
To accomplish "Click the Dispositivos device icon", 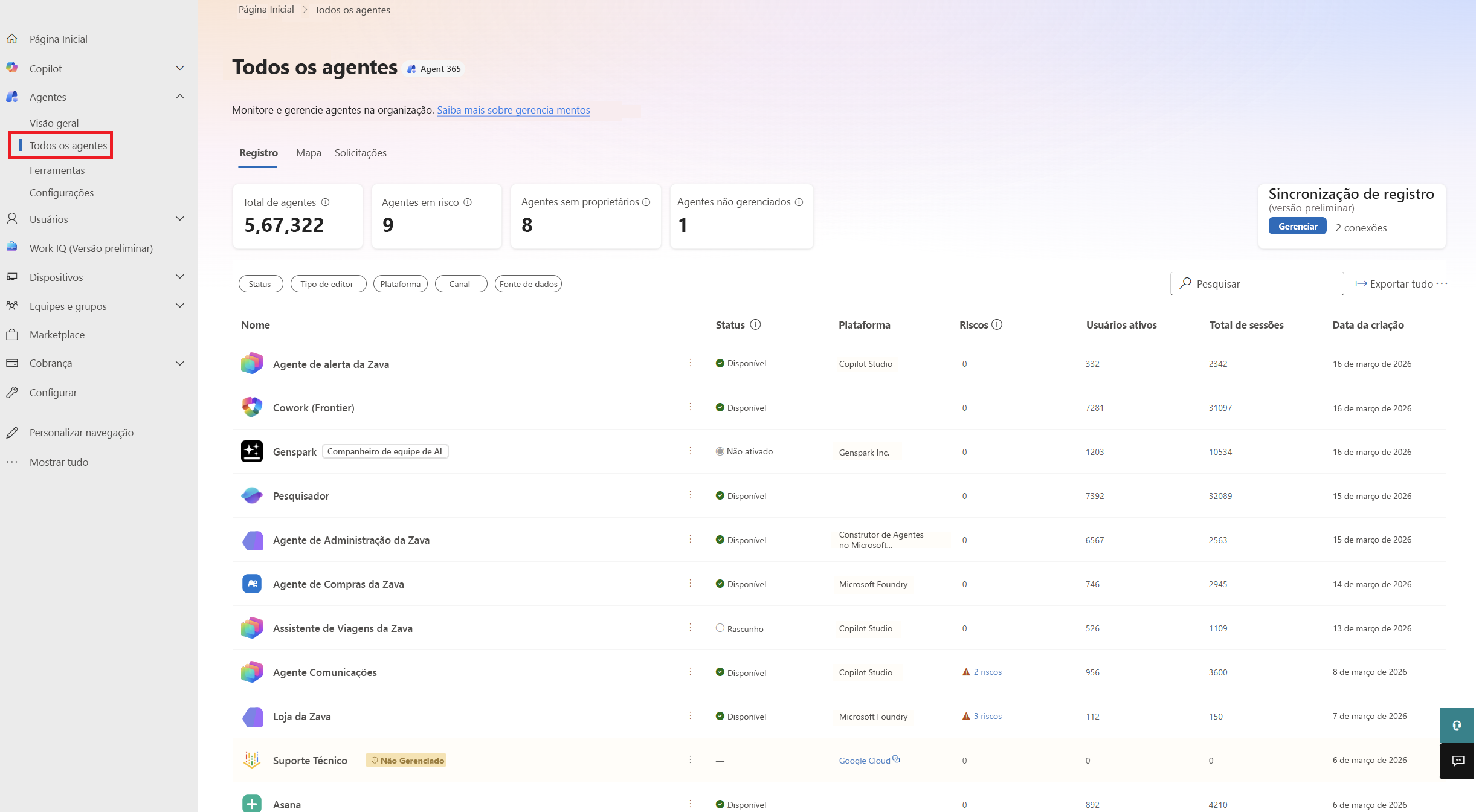I will tap(12, 277).
